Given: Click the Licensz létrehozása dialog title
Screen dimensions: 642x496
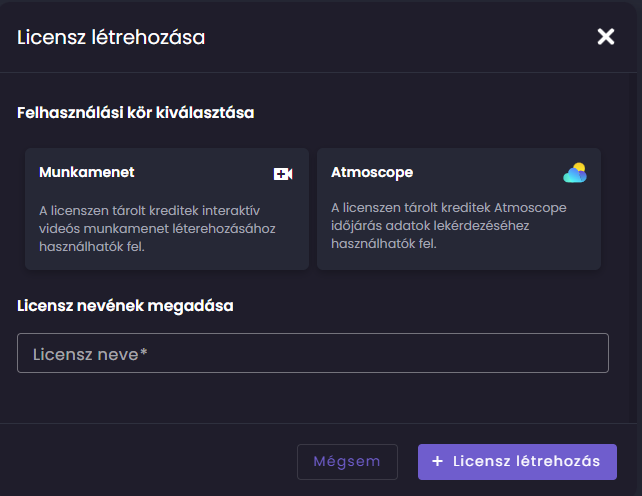Looking at the screenshot, I should (111, 37).
